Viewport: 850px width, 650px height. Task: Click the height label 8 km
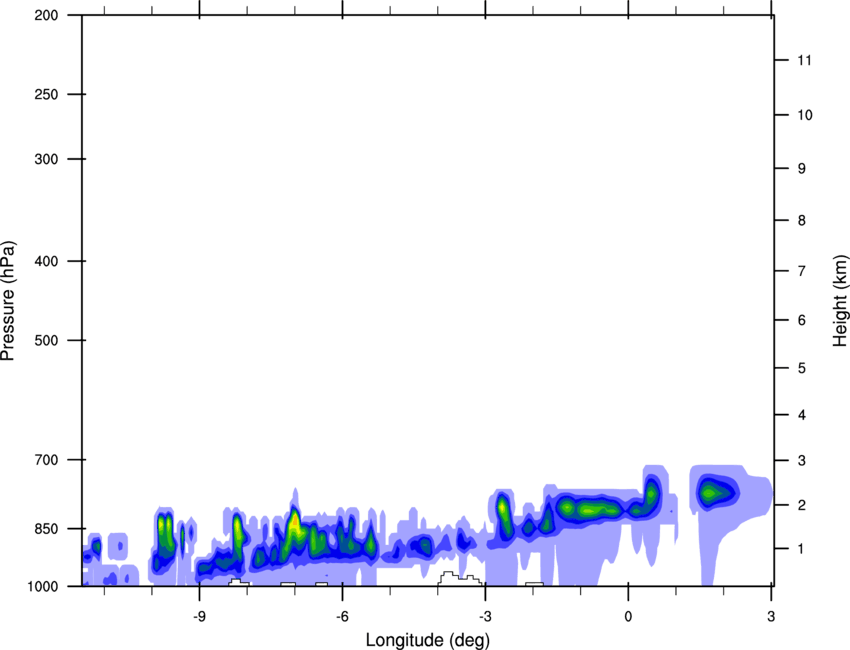(802, 221)
